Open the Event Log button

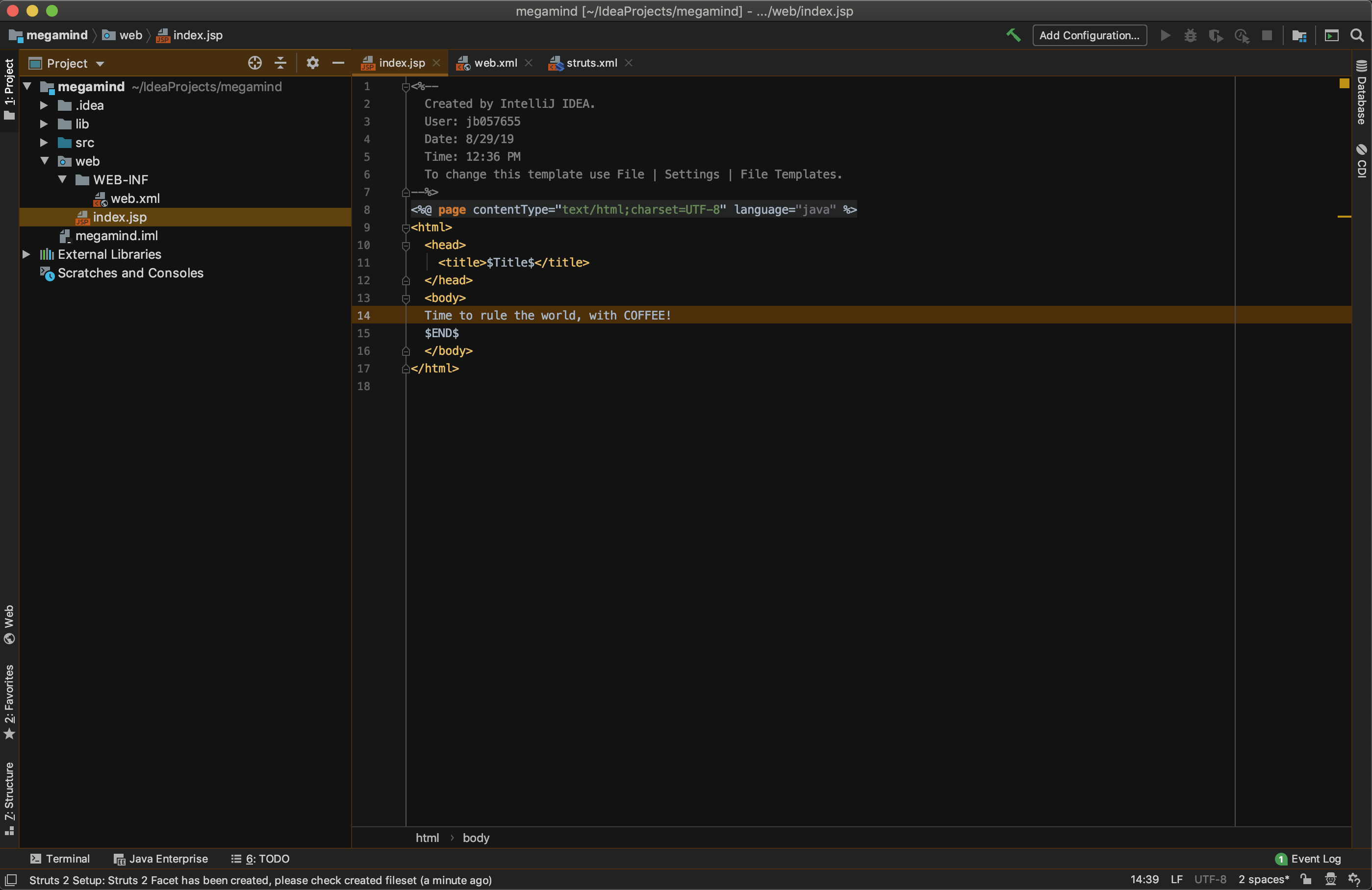tap(1309, 858)
